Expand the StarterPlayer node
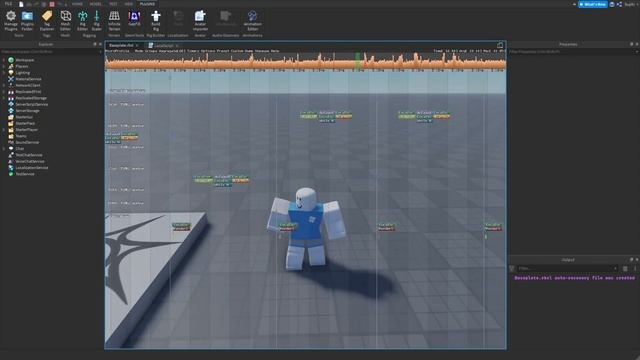This screenshot has height=360, width=640. [x=4, y=129]
